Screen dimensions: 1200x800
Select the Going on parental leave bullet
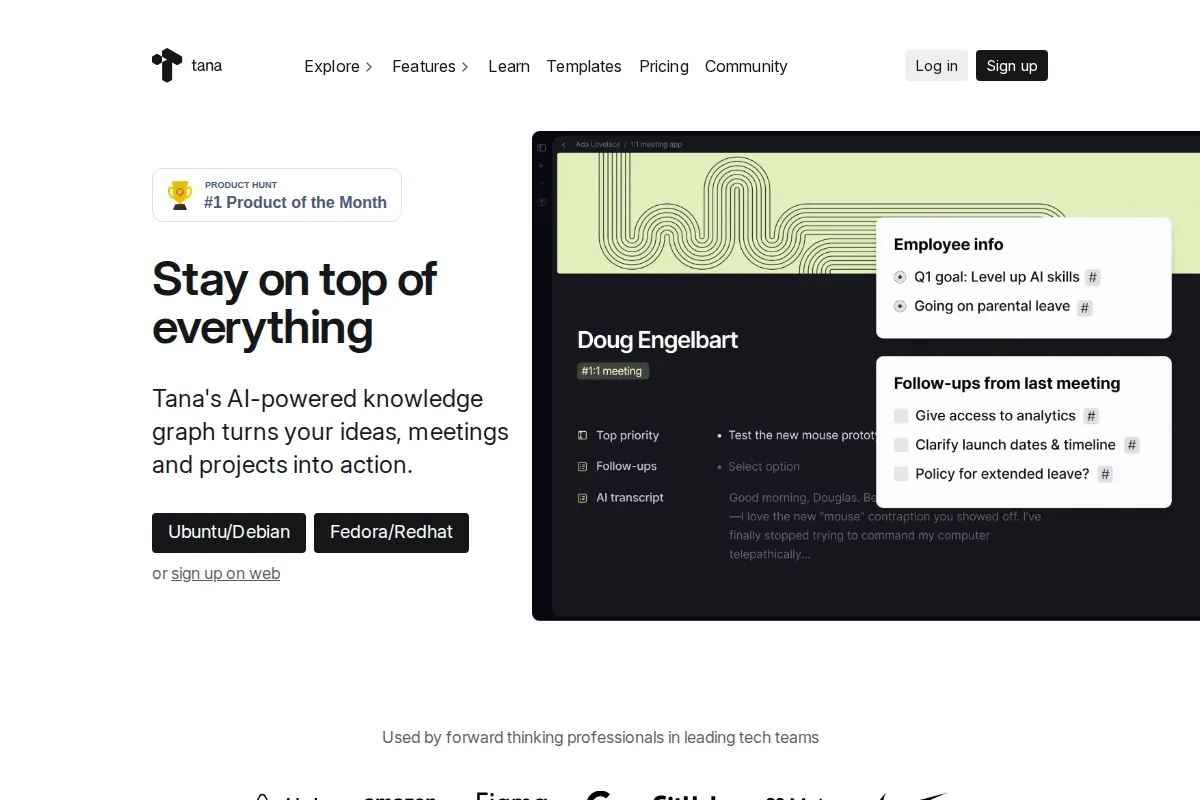[x=900, y=307]
